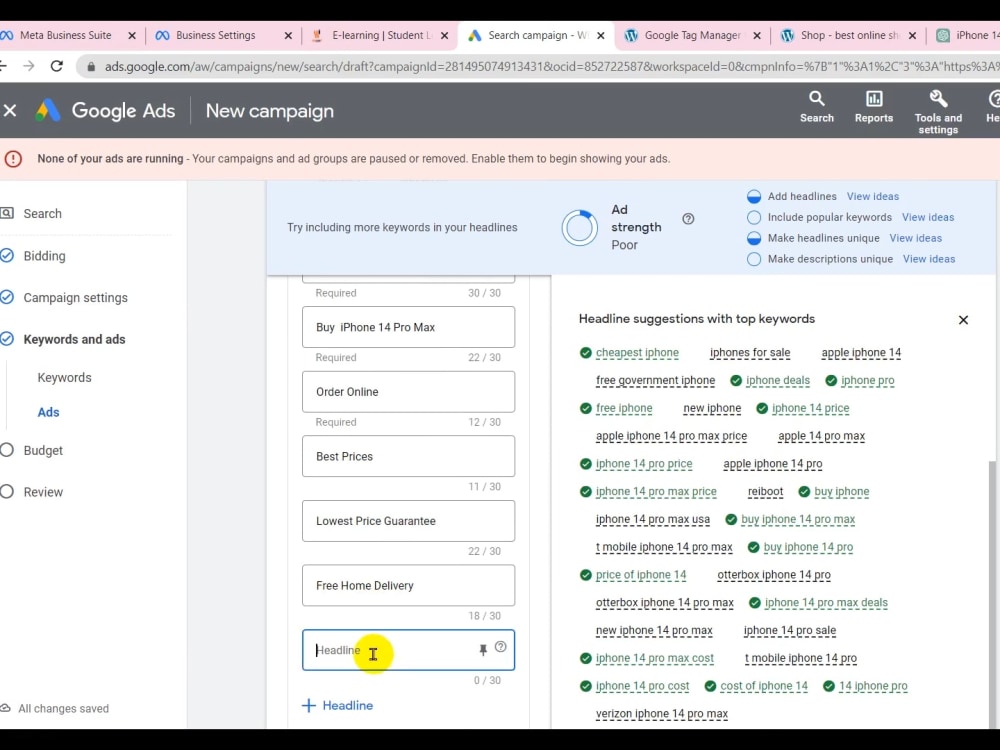Image resolution: width=1000 pixels, height=750 pixels.
Task: Click the Lowest Price Guarantee field
Action: [408, 521]
